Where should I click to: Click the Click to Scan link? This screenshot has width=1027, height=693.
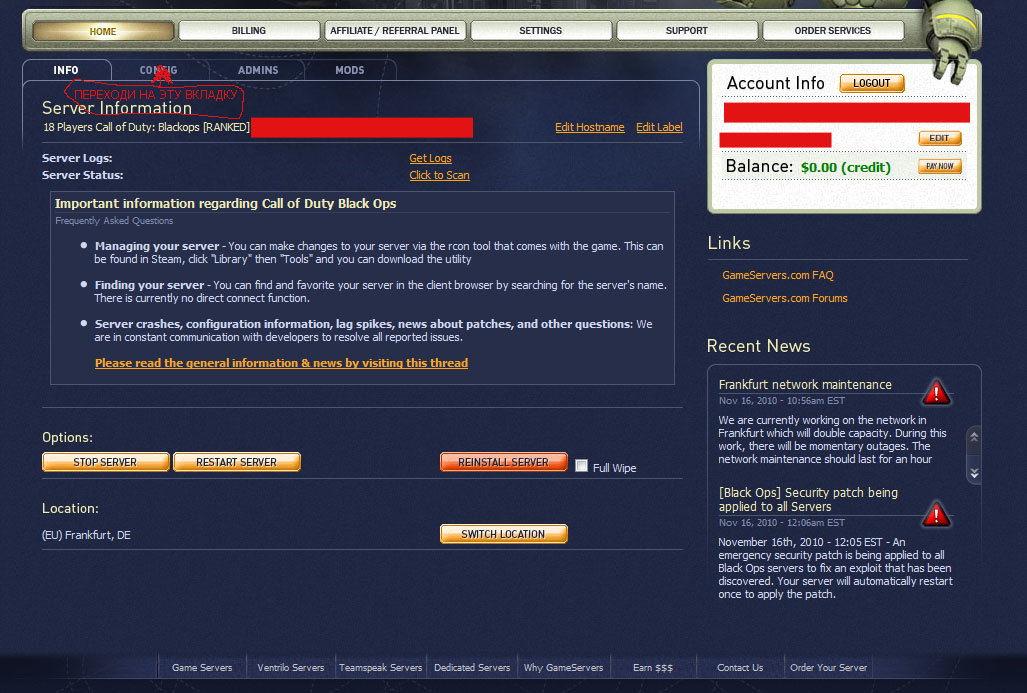coord(439,175)
